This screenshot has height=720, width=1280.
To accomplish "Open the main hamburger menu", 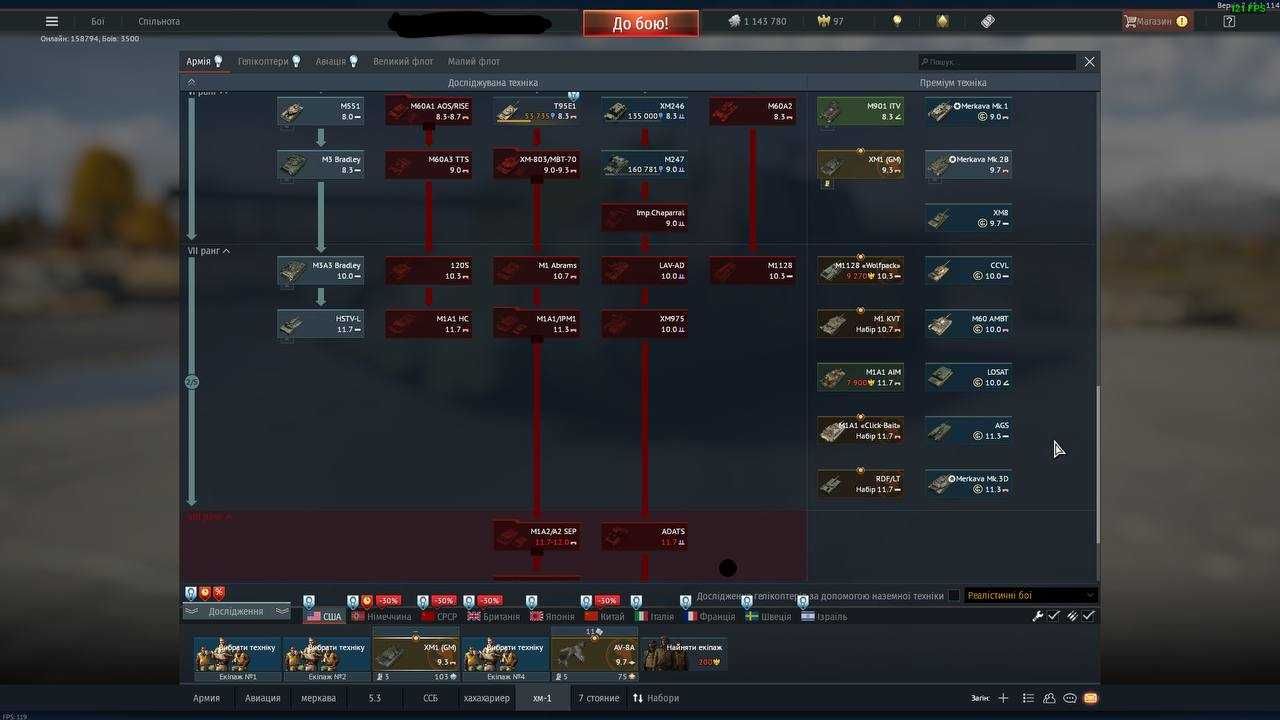I will click(52, 21).
